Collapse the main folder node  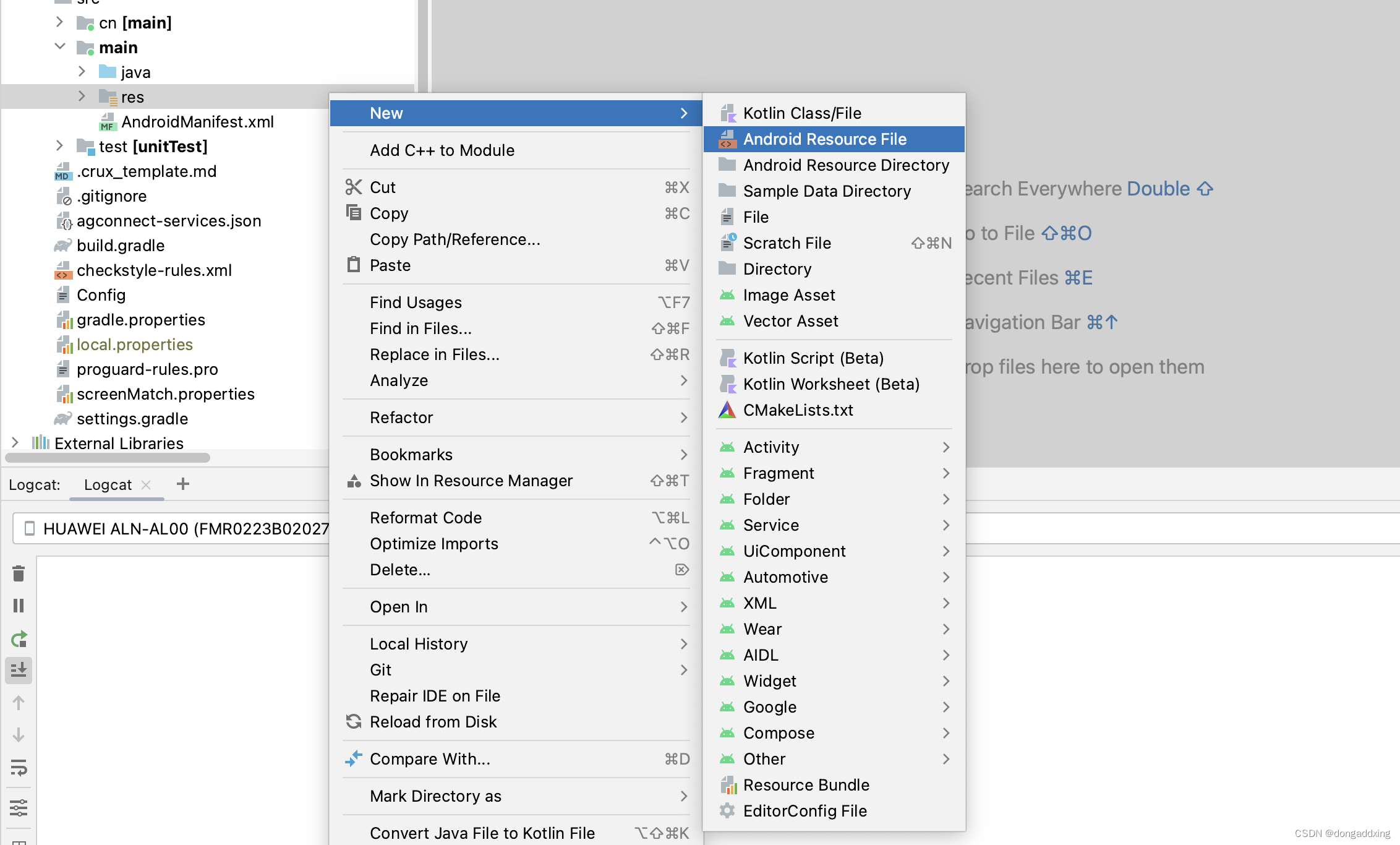click(60, 47)
